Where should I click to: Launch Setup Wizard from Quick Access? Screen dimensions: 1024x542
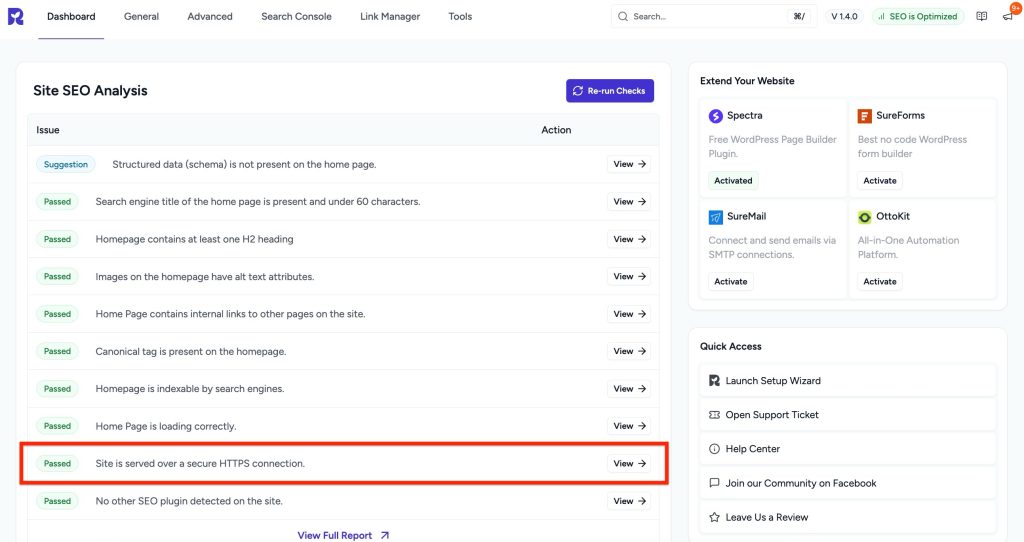point(773,381)
